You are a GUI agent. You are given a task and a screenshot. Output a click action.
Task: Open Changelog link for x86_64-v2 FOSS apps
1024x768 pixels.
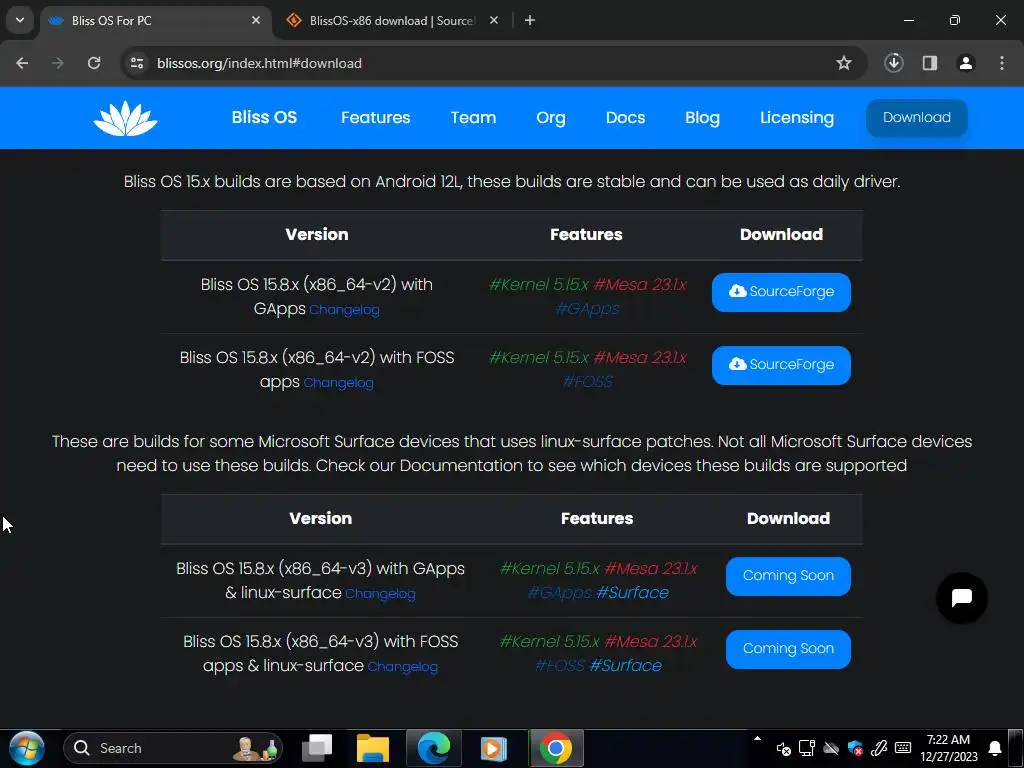click(x=338, y=383)
